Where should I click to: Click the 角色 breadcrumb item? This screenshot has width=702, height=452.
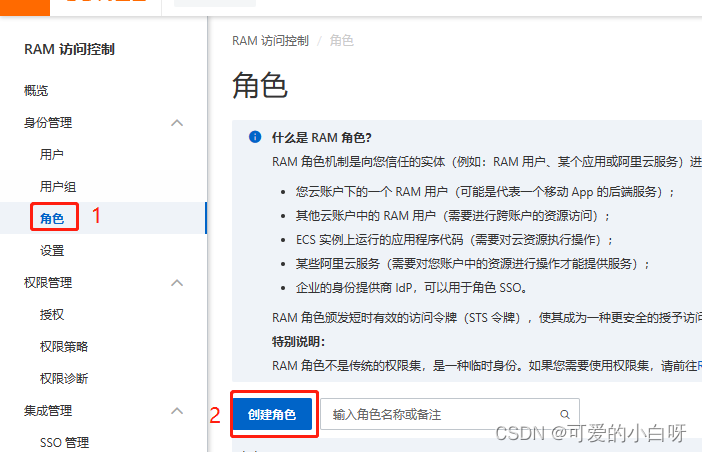coord(342,41)
